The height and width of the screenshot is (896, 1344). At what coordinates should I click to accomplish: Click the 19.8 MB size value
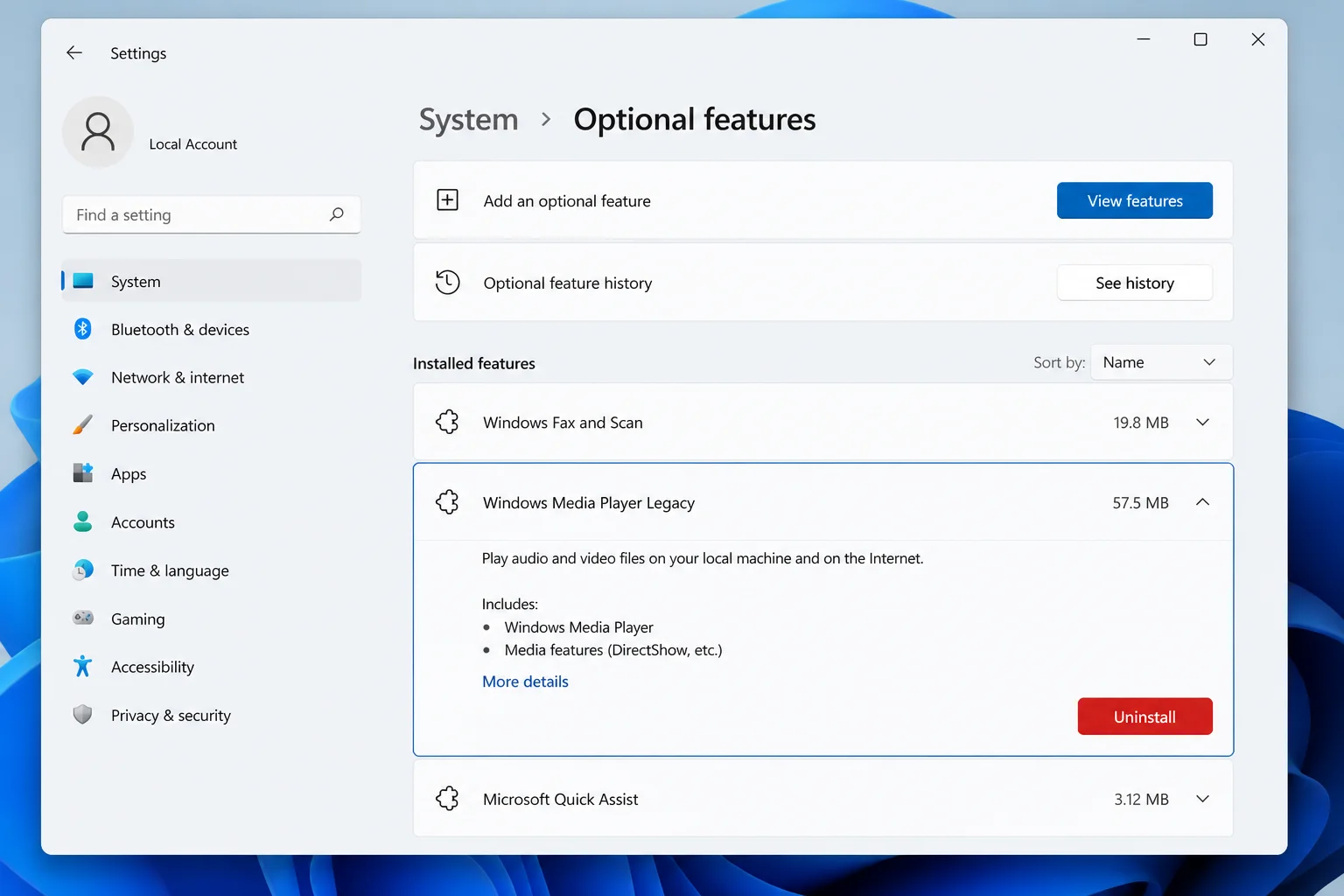[1141, 423]
